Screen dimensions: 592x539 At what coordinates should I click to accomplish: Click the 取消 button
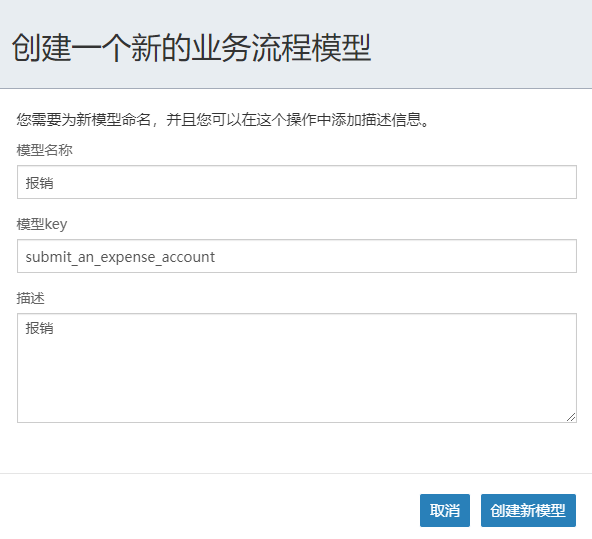click(x=445, y=510)
